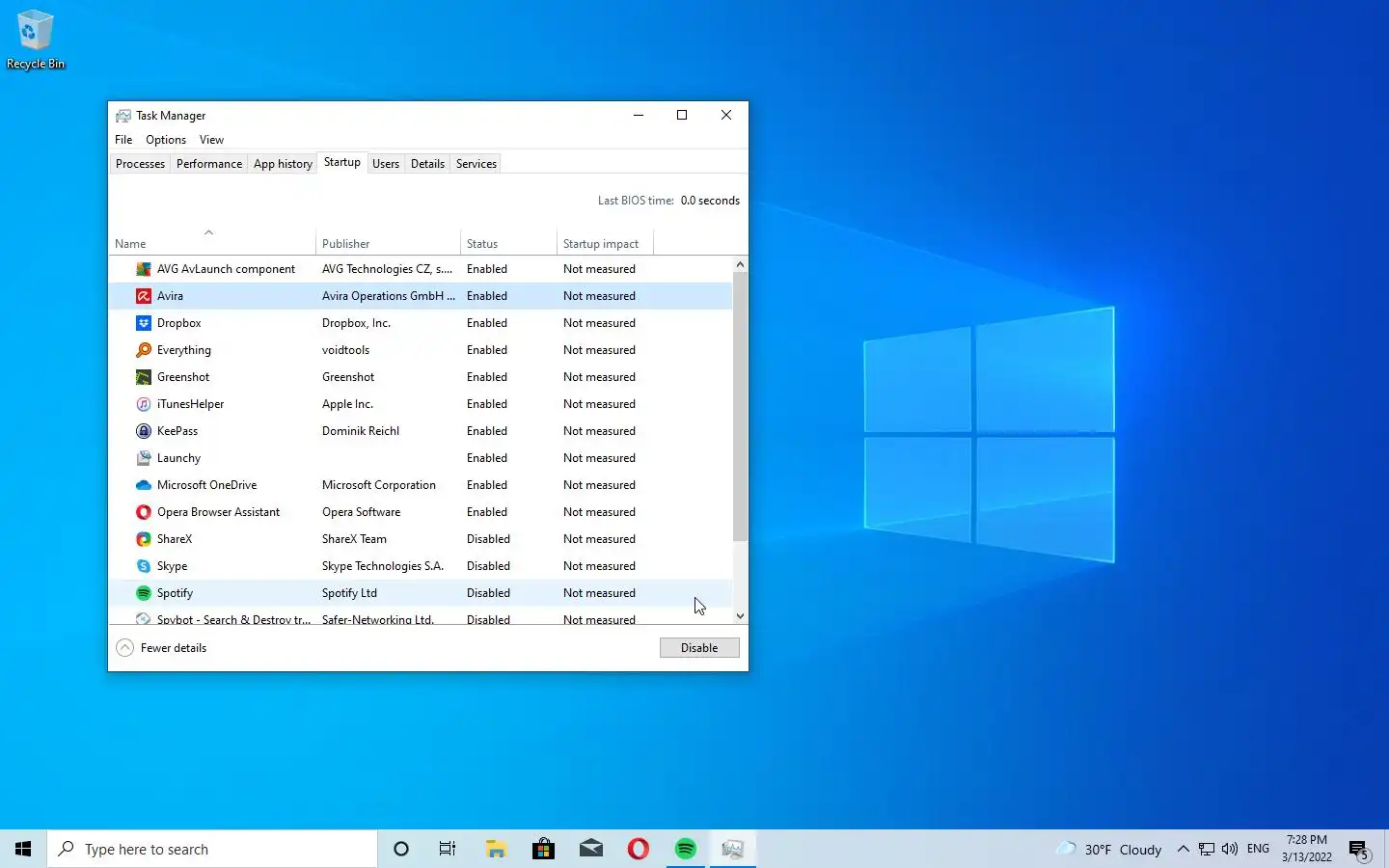Click the Avira icon in the list
Viewport: 1389px width, 868px height.
point(144,296)
